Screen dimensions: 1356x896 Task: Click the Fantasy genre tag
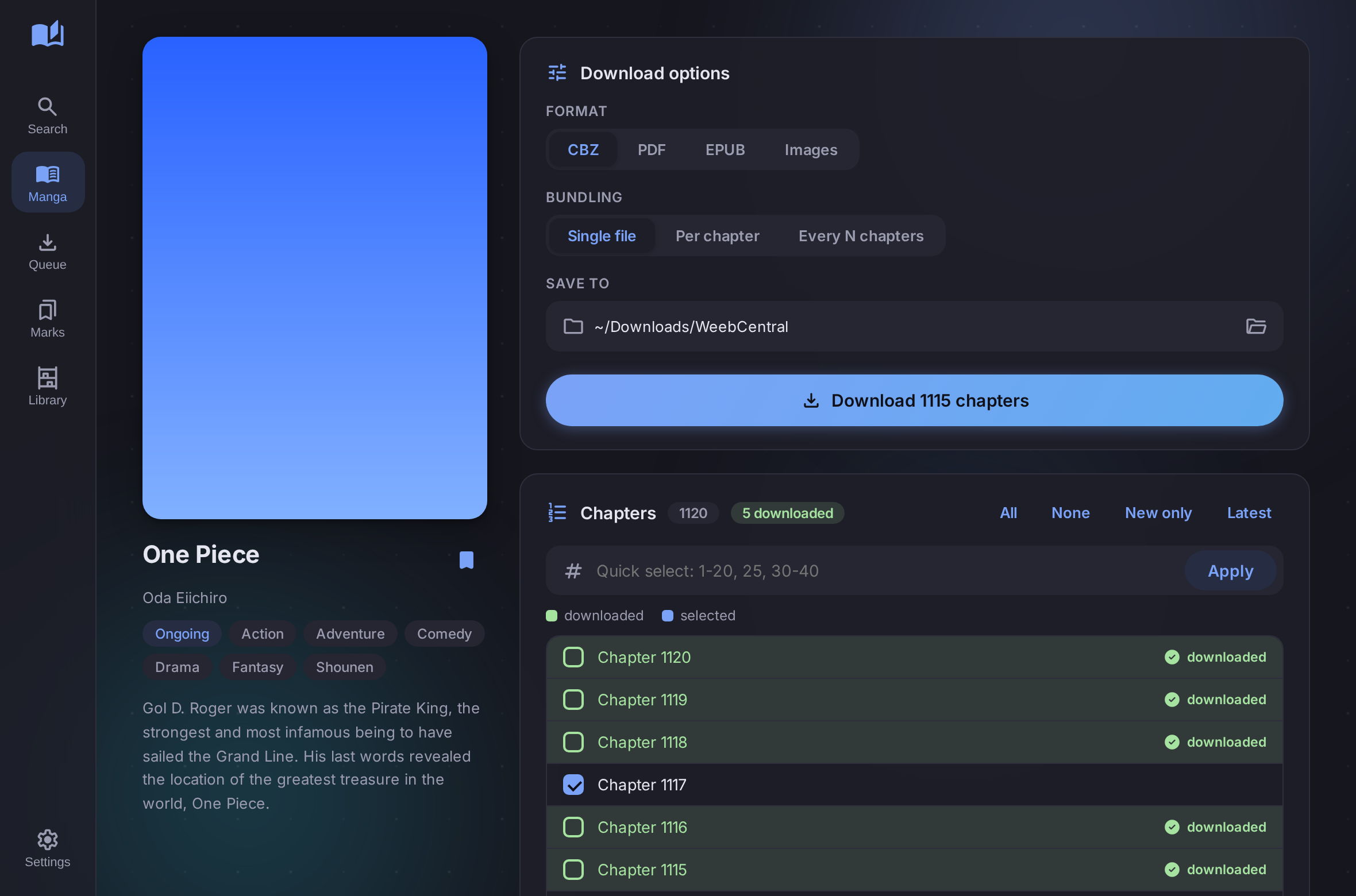pos(257,667)
